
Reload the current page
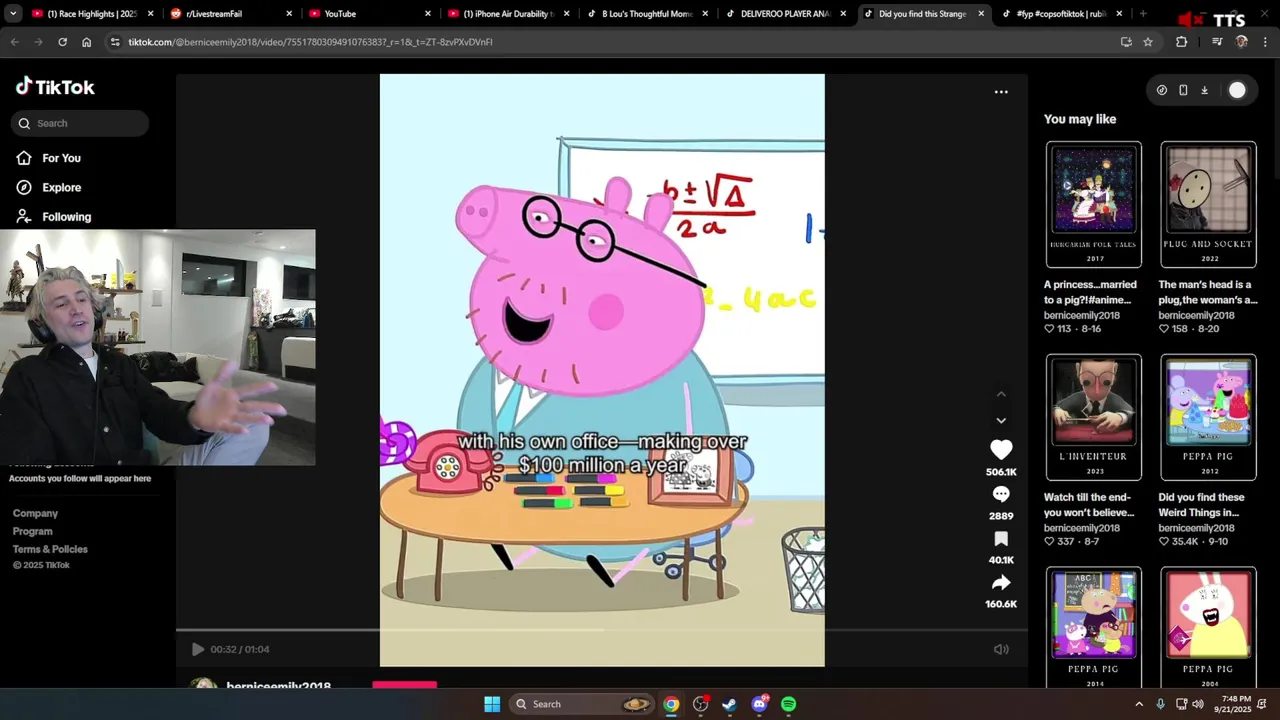62,42
